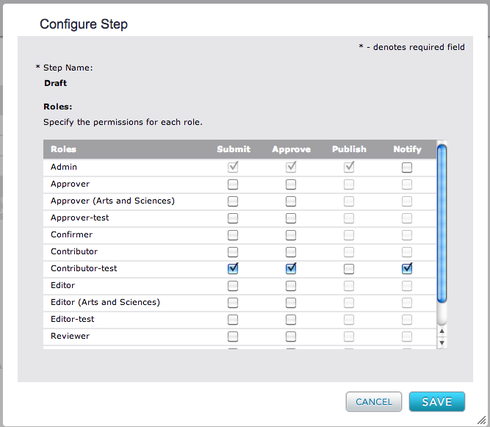Viewport: 490px width, 427px height.
Task: Check Approve for Approver (Arts and Sciences)
Action: (291, 201)
